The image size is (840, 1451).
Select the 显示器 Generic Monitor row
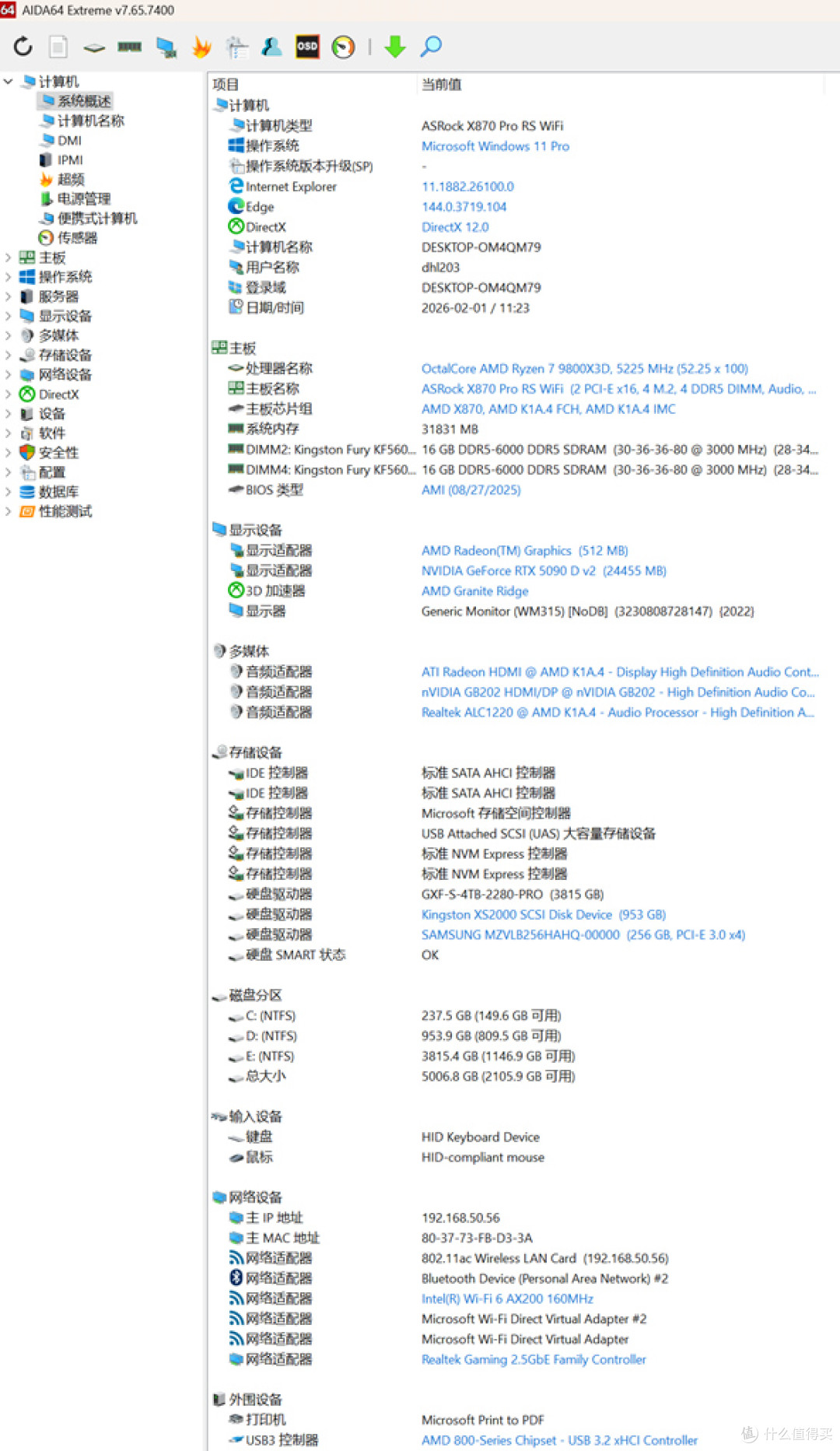(517, 611)
